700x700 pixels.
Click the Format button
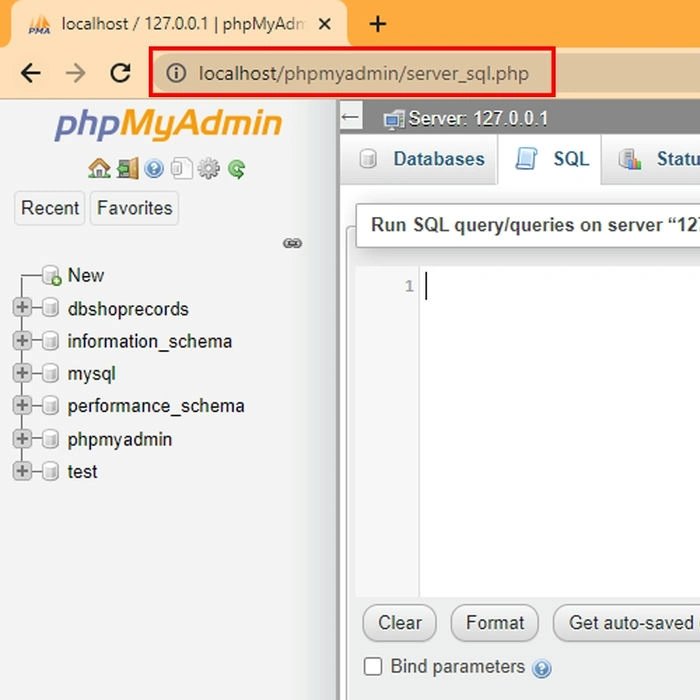[x=495, y=623]
